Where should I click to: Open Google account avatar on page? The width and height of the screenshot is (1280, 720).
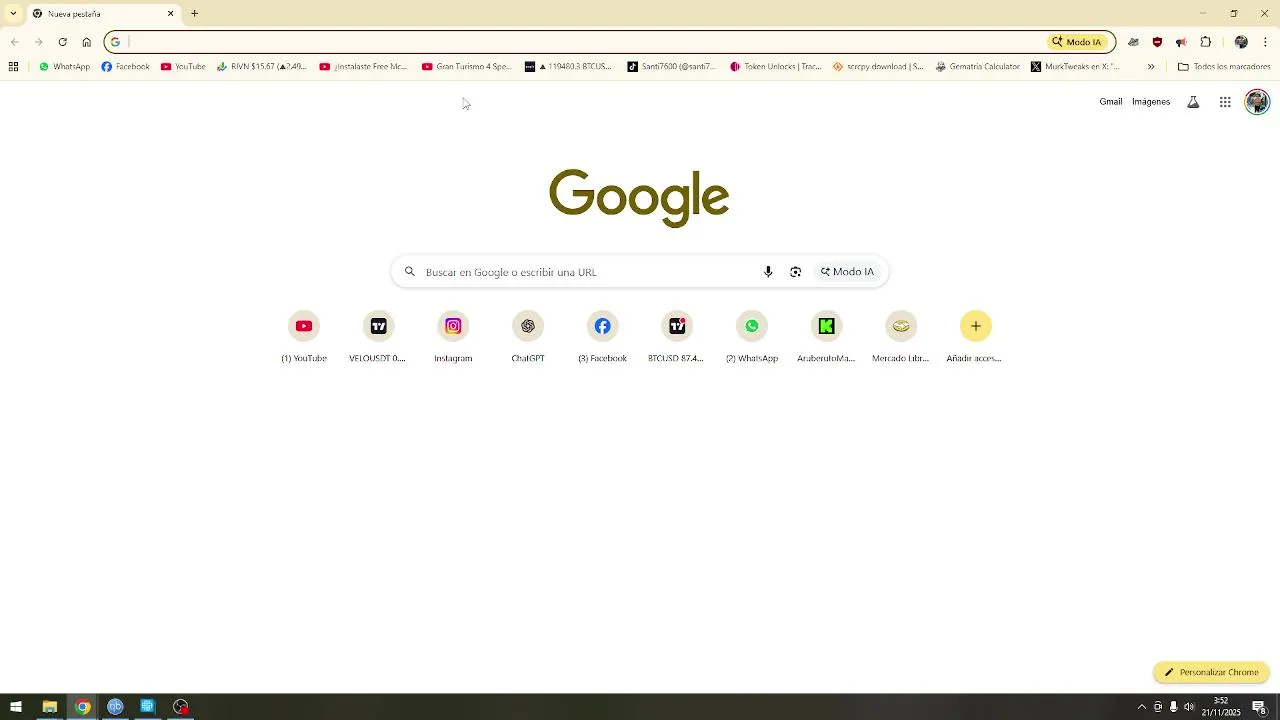tap(1257, 102)
